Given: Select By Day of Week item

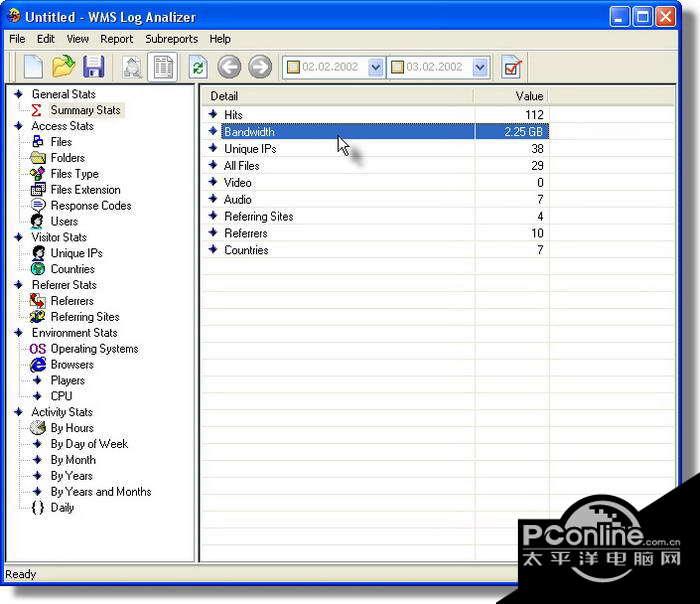Looking at the screenshot, I should (x=89, y=444).
